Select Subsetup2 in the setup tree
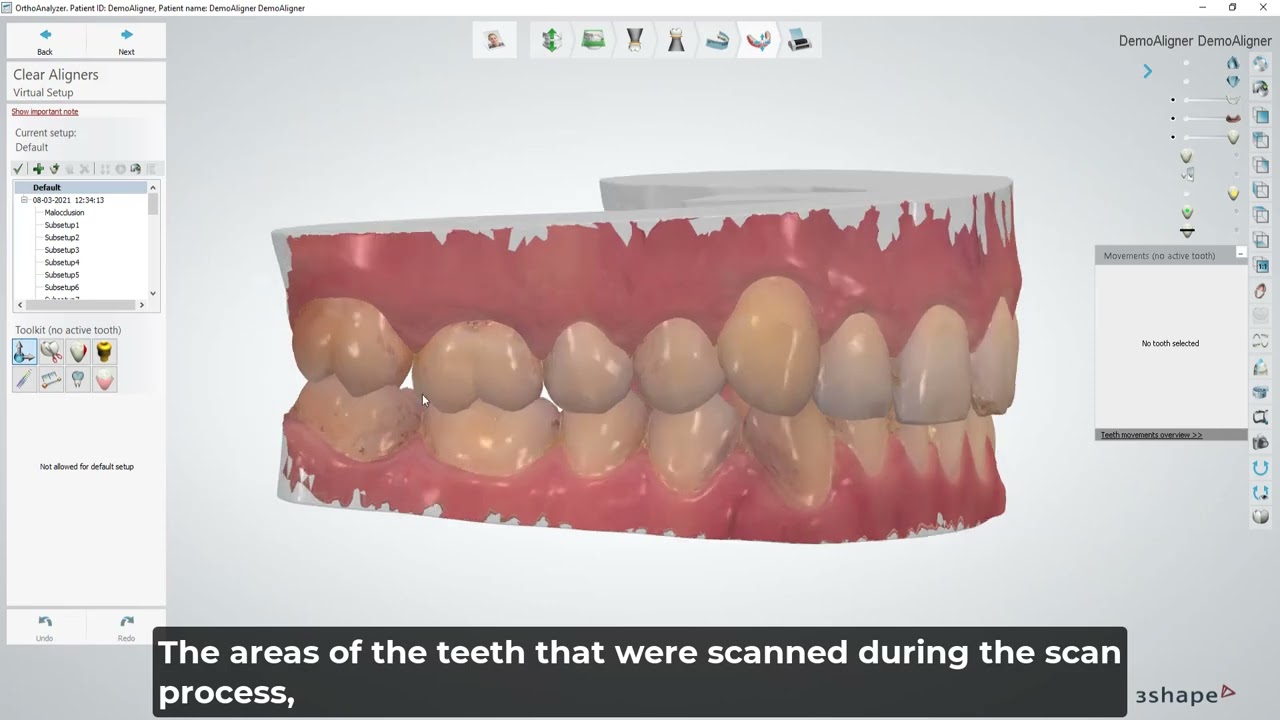The height and width of the screenshot is (720, 1280). coord(62,237)
